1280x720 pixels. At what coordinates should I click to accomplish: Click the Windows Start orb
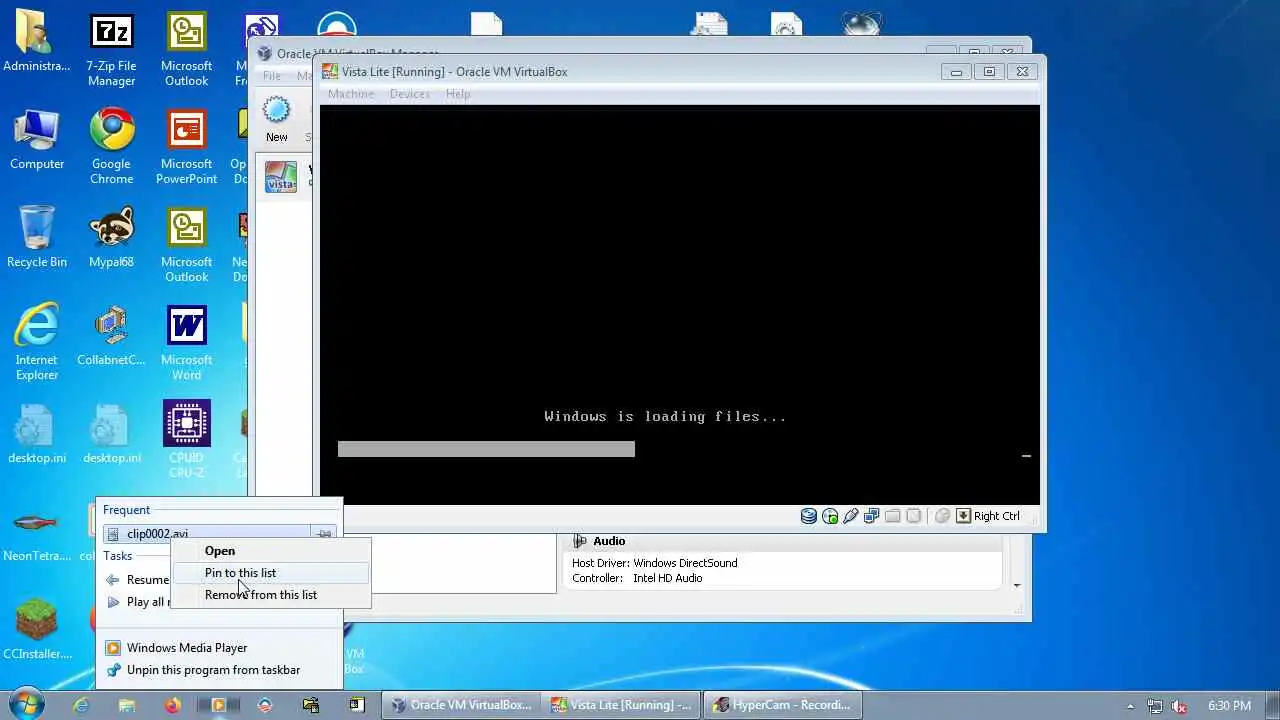tap(27, 704)
